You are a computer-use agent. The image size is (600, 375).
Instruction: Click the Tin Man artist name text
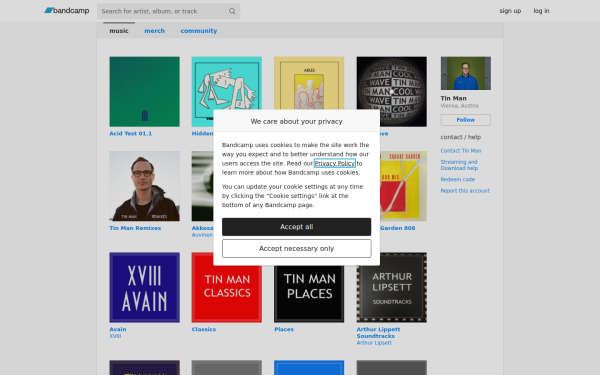click(x=453, y=98)
